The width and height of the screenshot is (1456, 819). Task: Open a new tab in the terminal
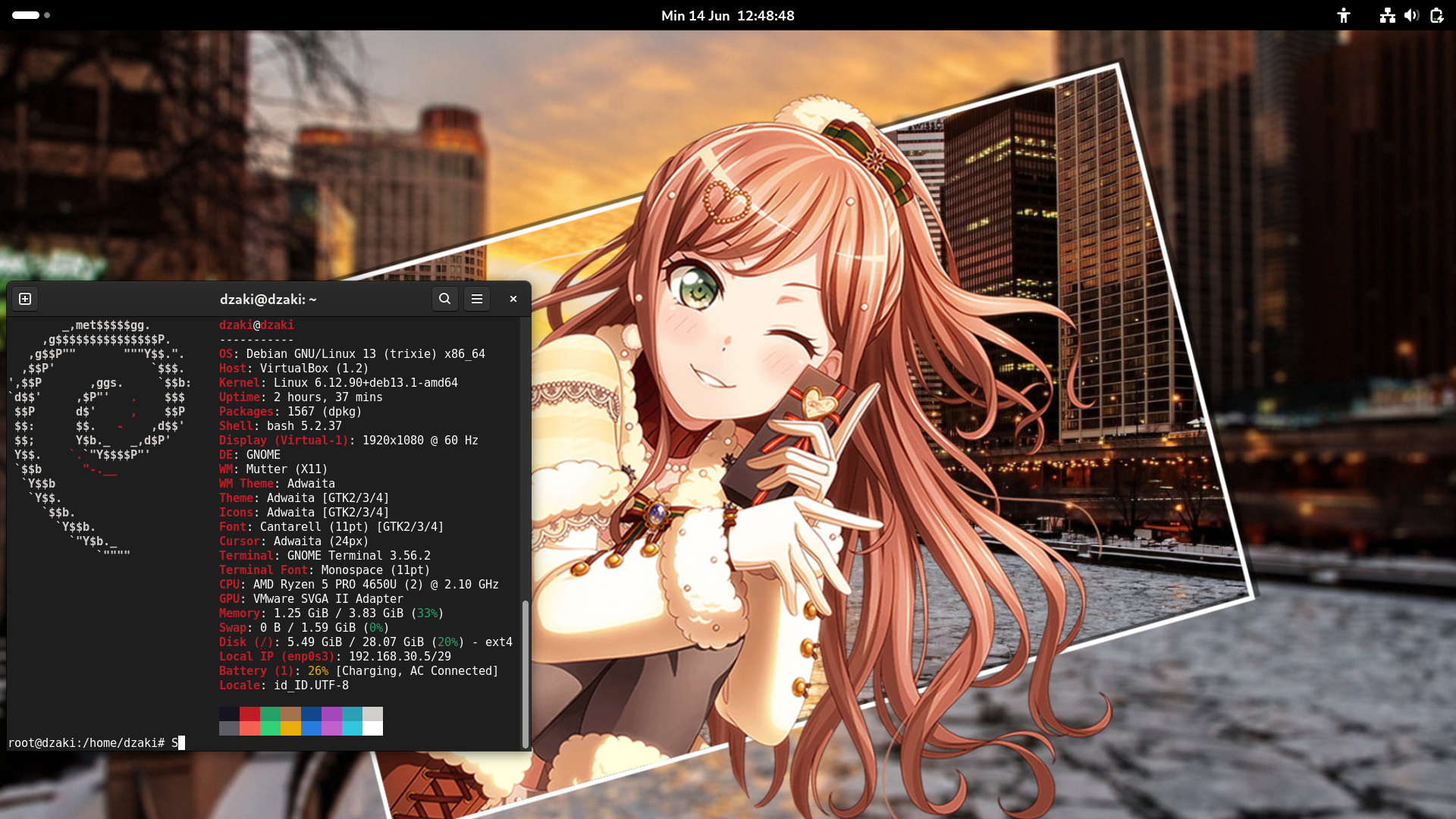(x=25, y=299)
